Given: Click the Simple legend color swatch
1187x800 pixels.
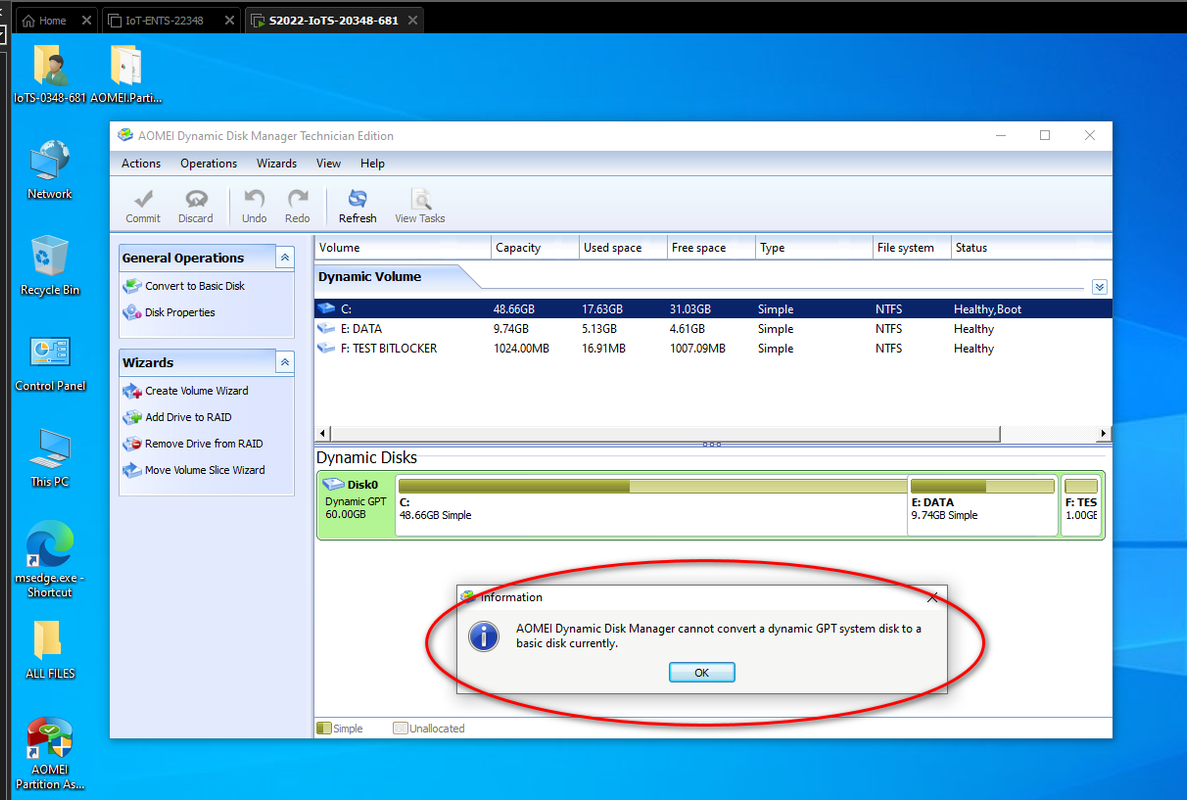Looking at the screenshot, I should (324, 728).
